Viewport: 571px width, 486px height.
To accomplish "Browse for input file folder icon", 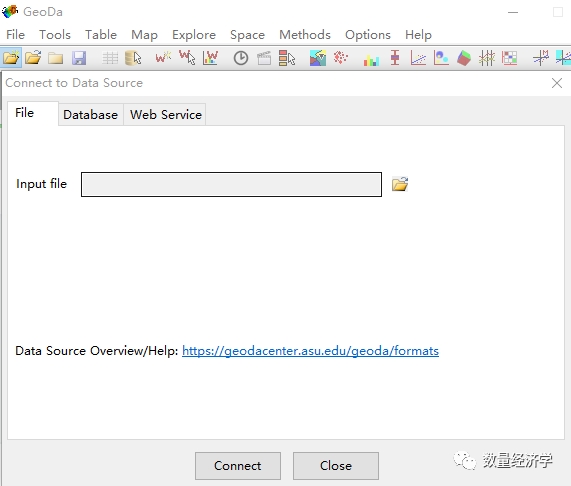I will pyautogui.click(x=400, y=184).
